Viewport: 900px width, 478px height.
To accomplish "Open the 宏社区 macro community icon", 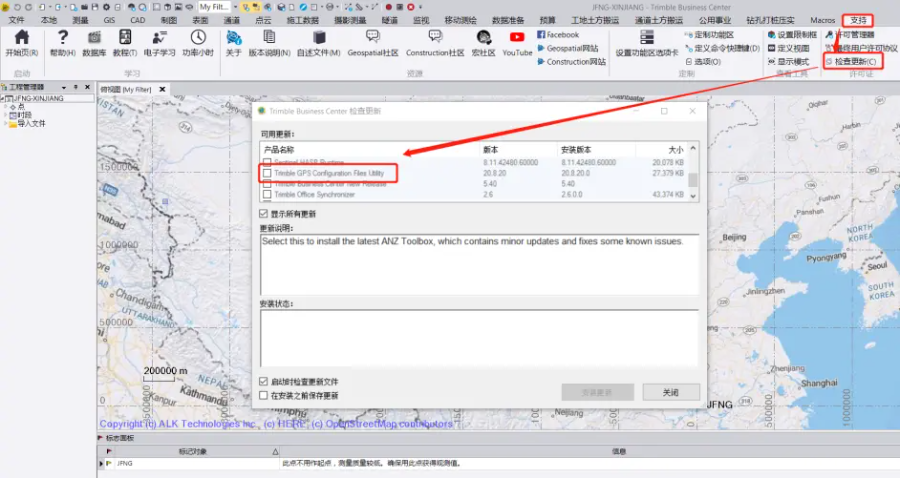I will (483, 38).
